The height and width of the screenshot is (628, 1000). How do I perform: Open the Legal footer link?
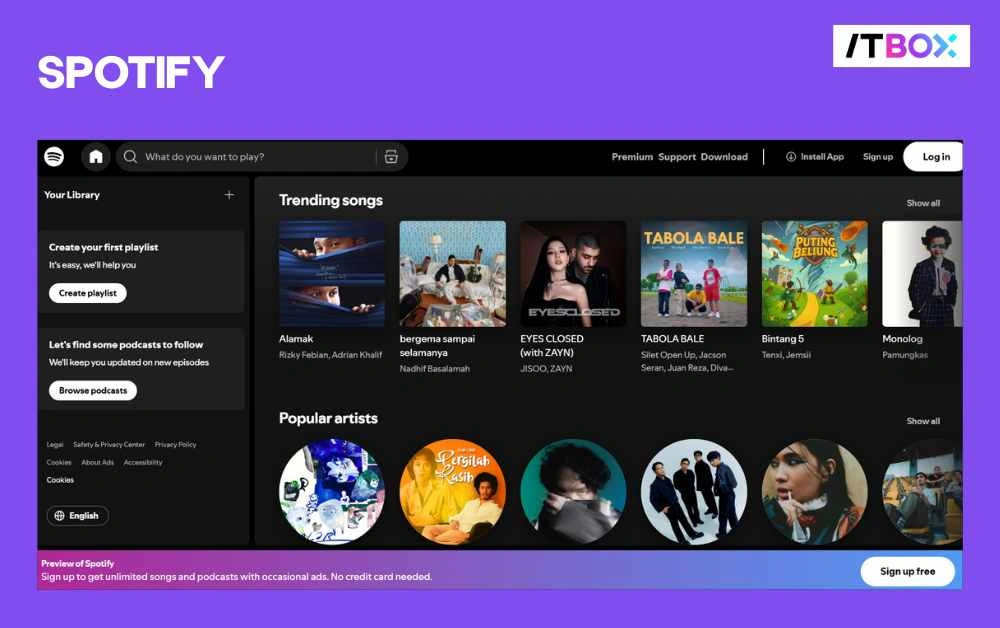click(x=55, y=445)
